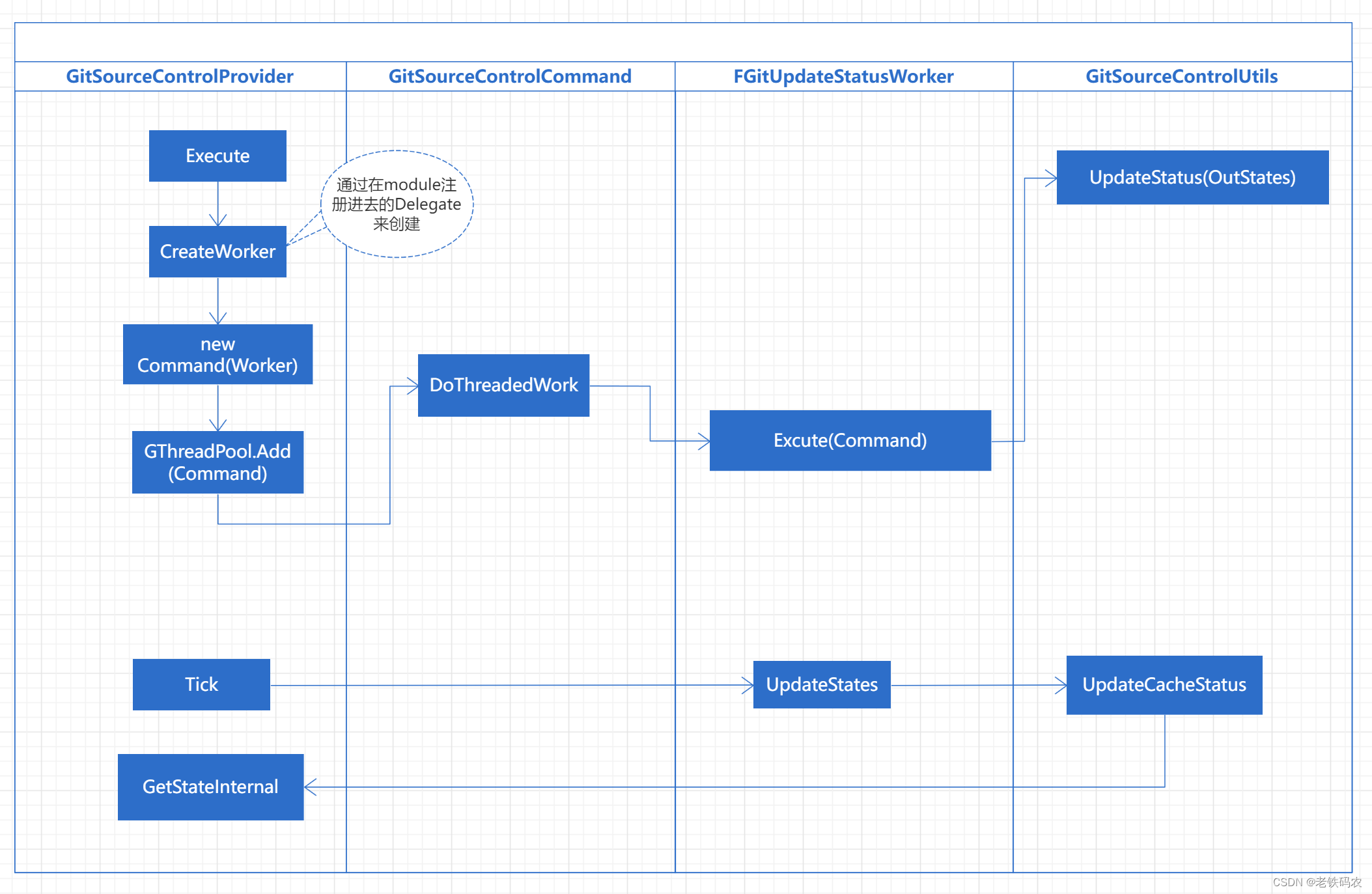
Task: Select the DoThreadedWork box
Action: click(x=503, y=385)
